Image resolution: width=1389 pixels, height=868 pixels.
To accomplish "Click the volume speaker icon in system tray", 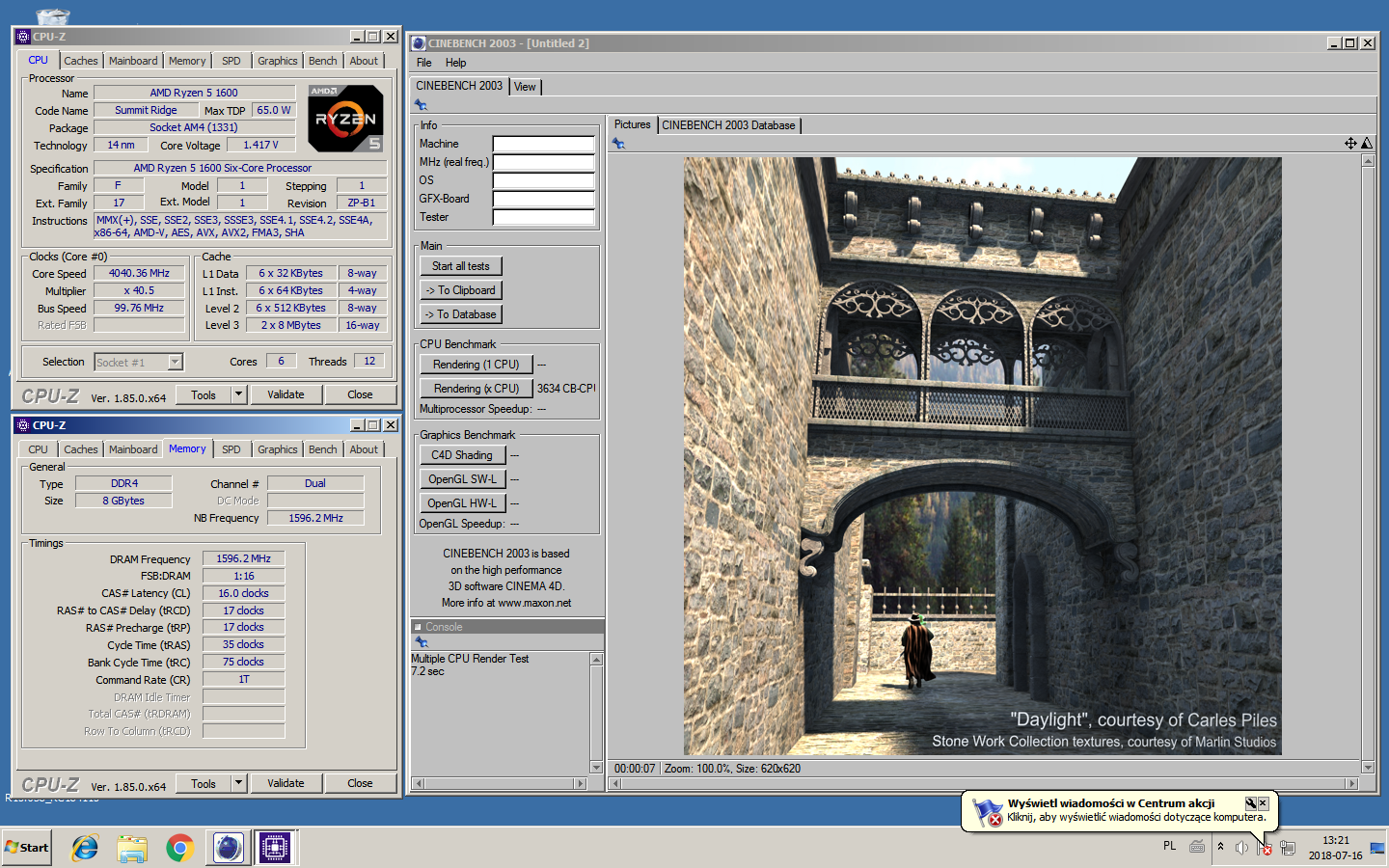I will [x=1241, y=848].
